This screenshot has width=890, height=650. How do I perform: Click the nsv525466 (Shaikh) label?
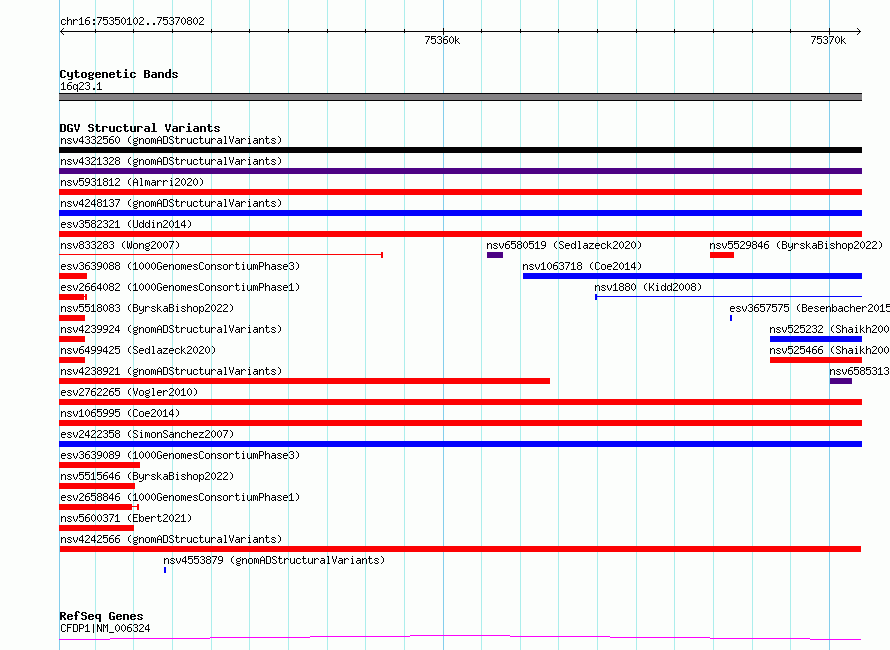(x=829, y=350)
